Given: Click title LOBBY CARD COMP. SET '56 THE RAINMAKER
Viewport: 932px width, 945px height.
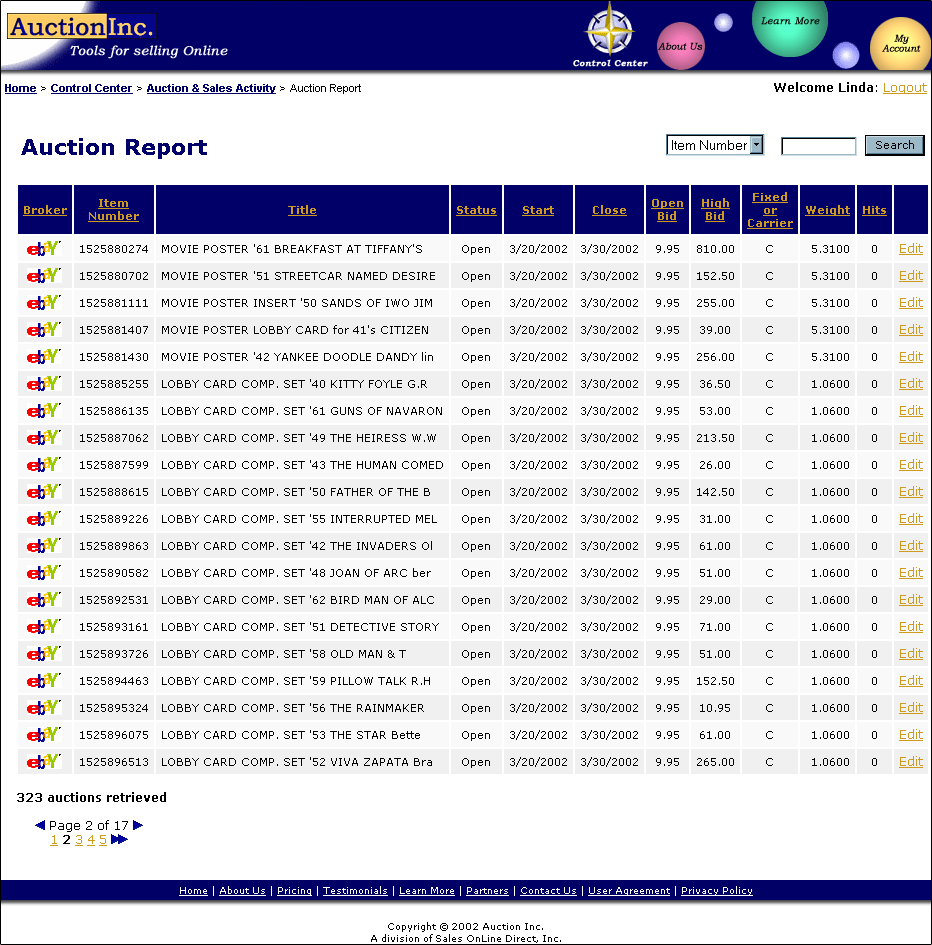Looking at the screenshot, I should 292,708.
